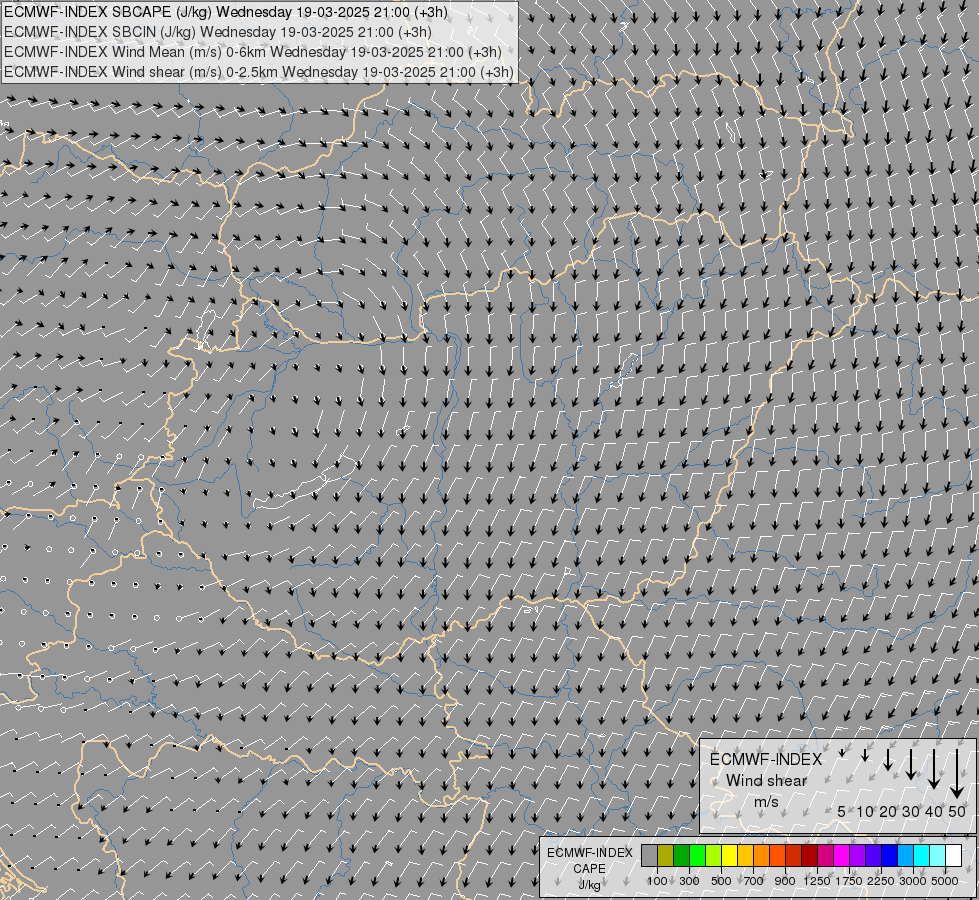Click the 'J/kg' unit in CAPE legend
The image size is (979, 900).
point(589,884)
